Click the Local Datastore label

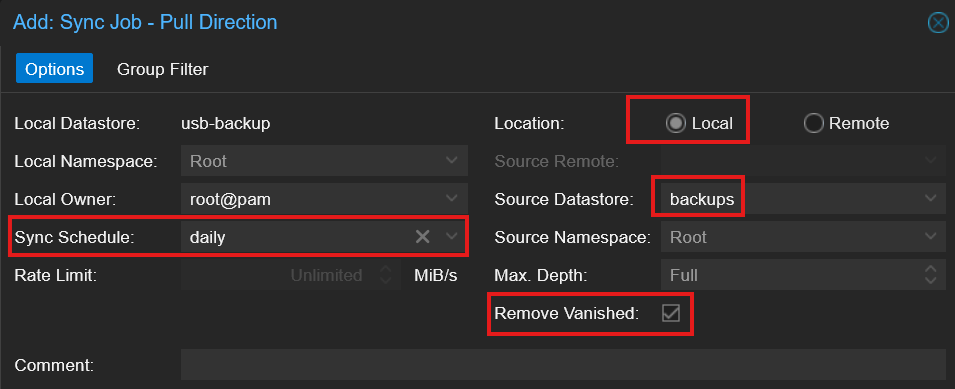pos(77,124)
